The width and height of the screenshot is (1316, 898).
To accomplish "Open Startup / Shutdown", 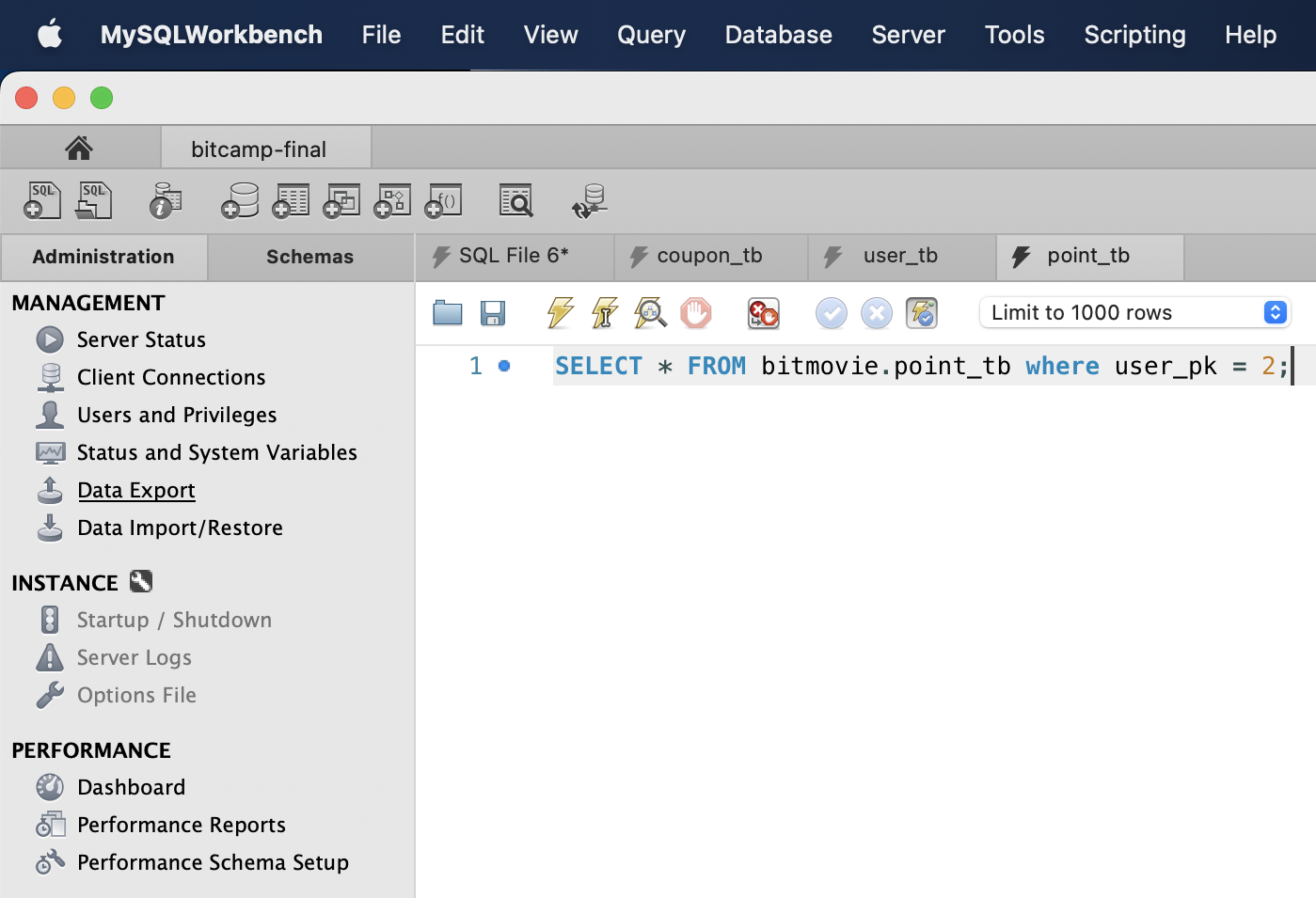I will tap(174, 620).
